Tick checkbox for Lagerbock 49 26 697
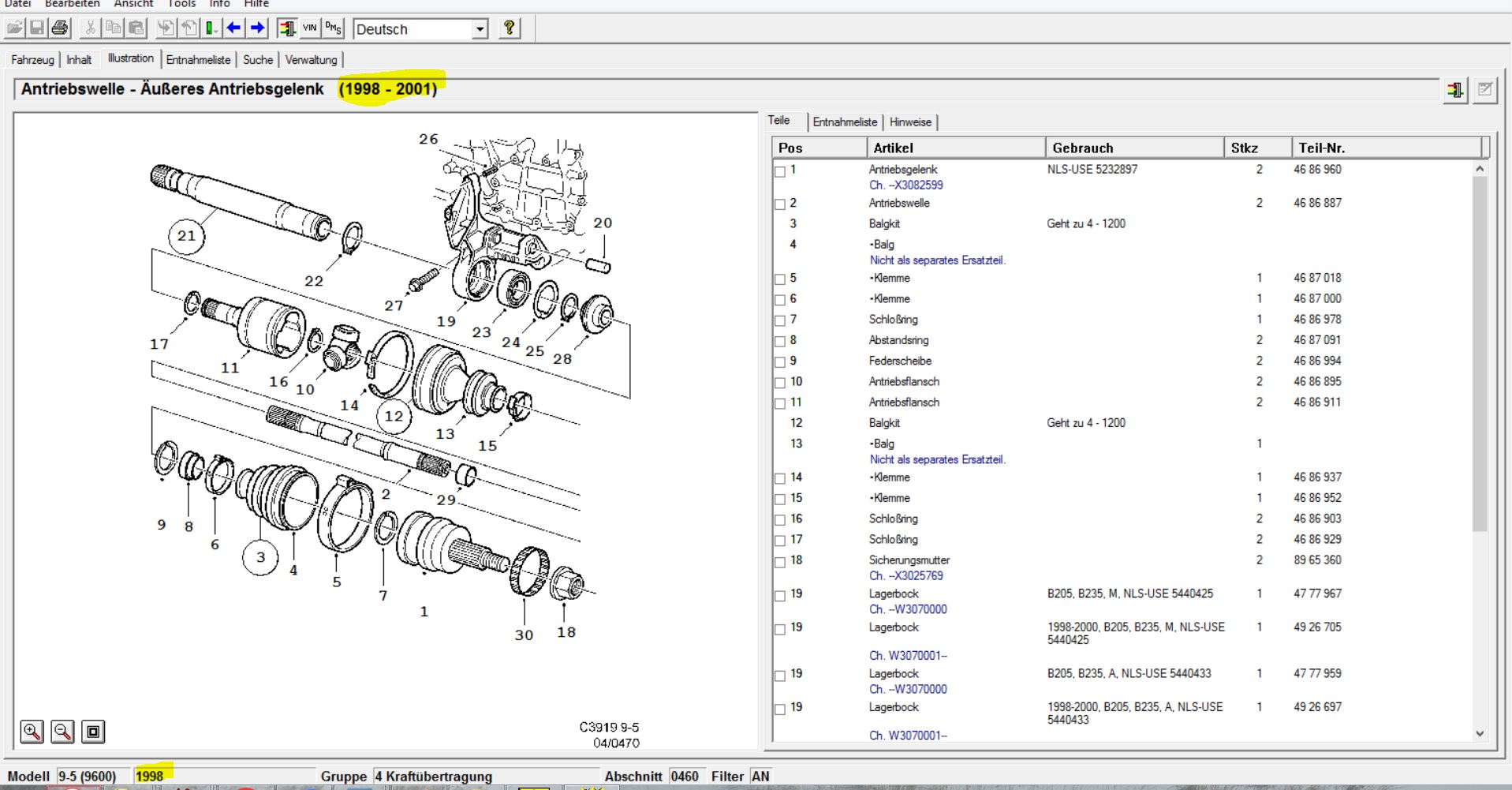This screenshot has height=790, width=1512. 780,710
